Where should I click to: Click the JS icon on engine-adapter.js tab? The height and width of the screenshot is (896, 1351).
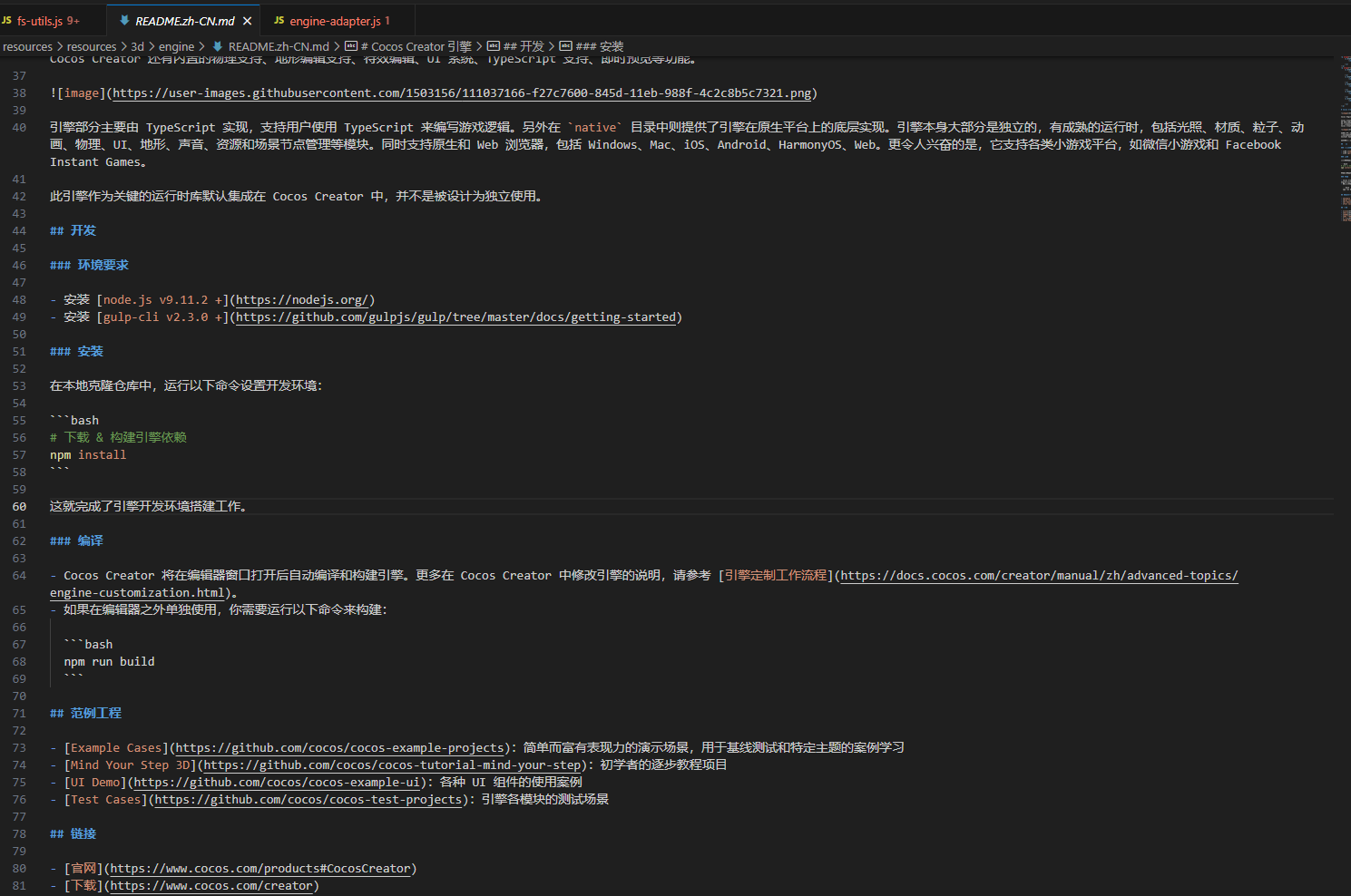click(279, 20)
